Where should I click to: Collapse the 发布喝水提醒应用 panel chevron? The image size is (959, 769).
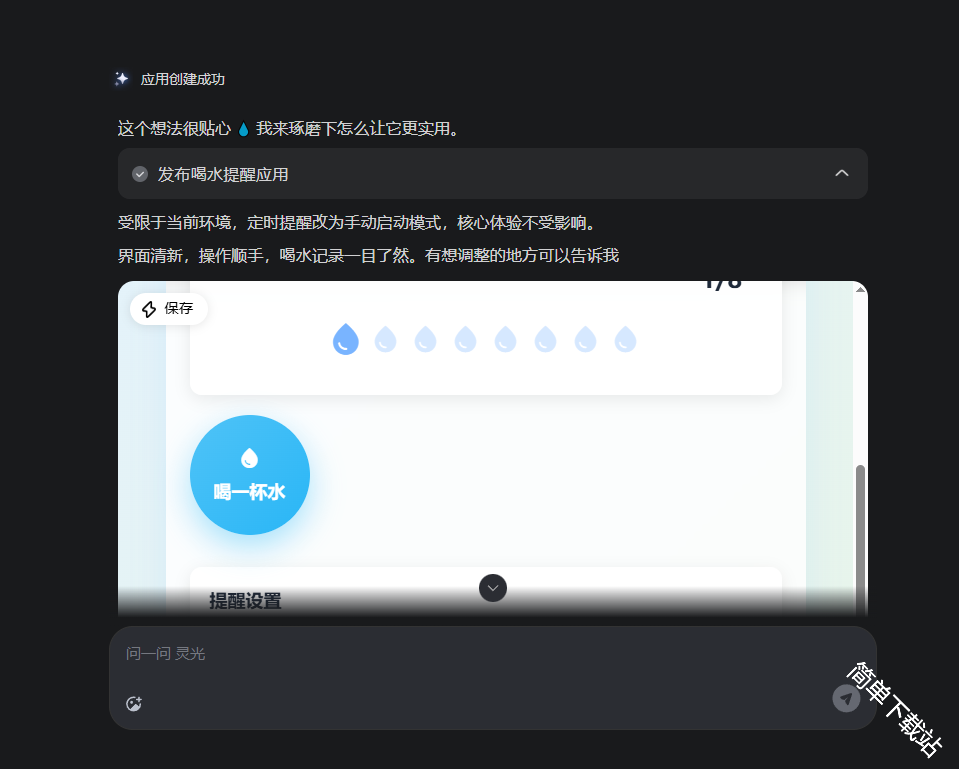(x=842, y=174)
